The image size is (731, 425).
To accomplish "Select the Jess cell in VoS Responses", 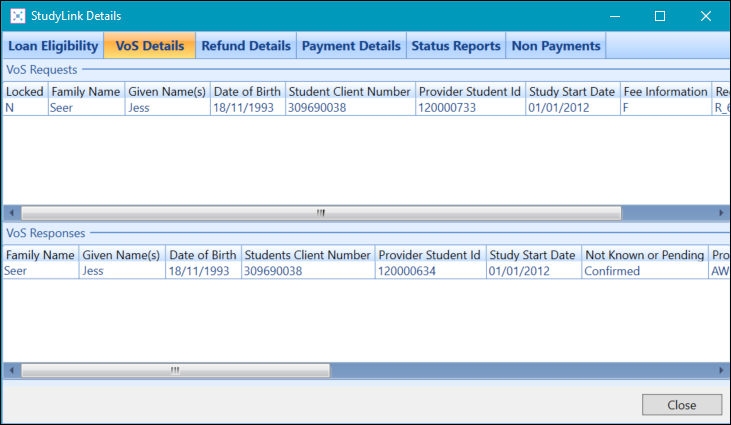I will 121,271.
